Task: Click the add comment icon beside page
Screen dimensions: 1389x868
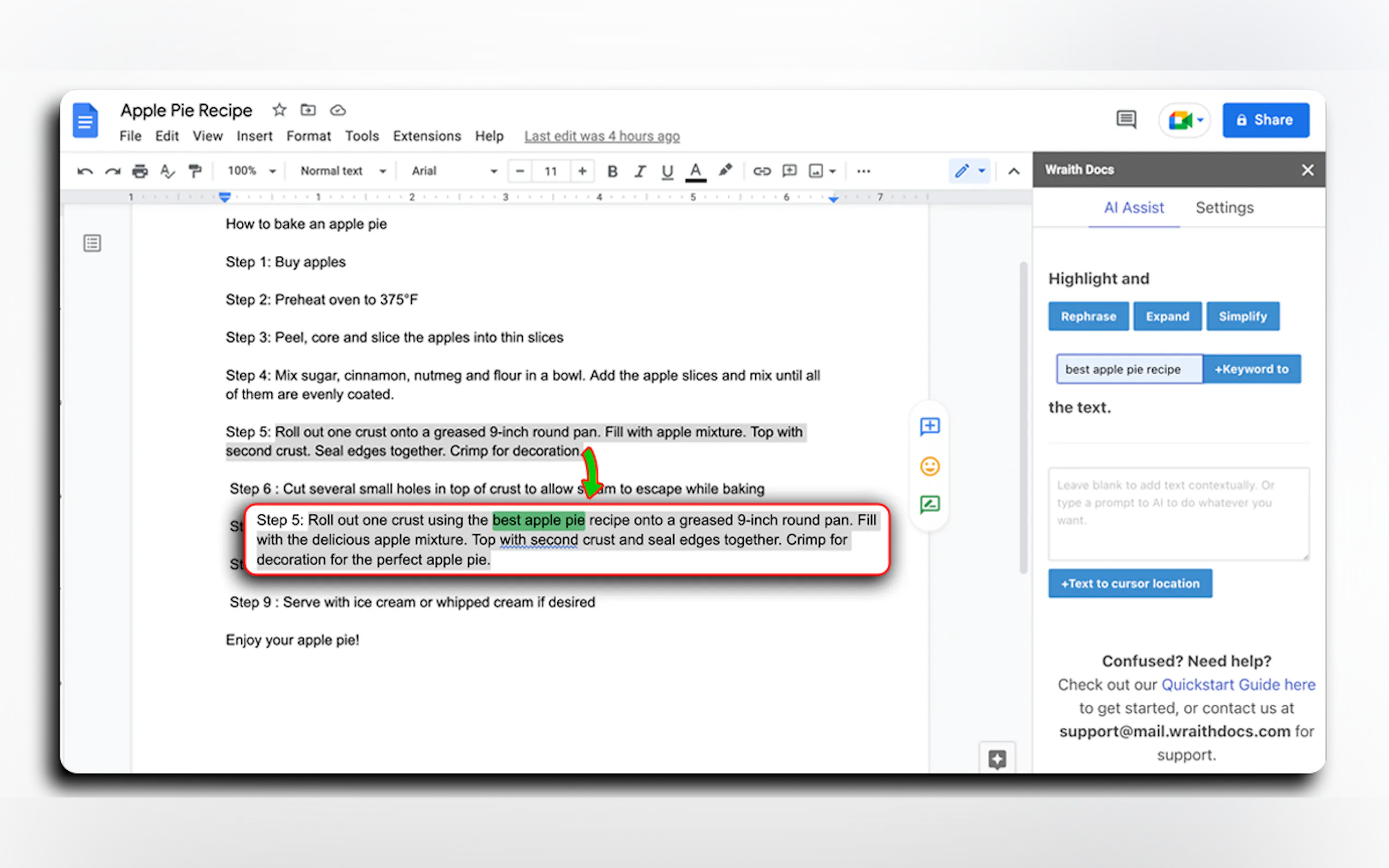Action: coord(930,426)
